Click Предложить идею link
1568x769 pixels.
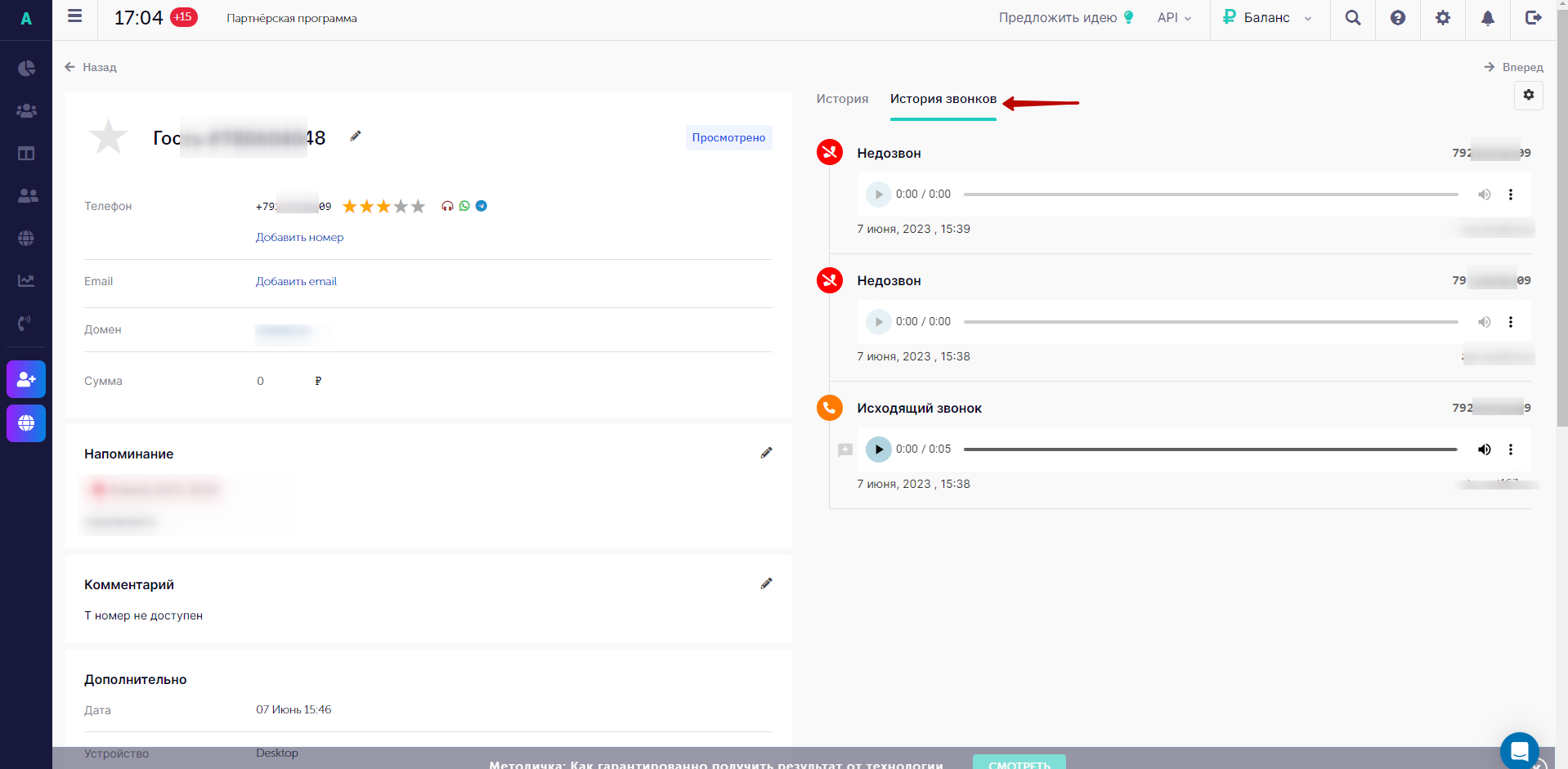[1066, 17]
